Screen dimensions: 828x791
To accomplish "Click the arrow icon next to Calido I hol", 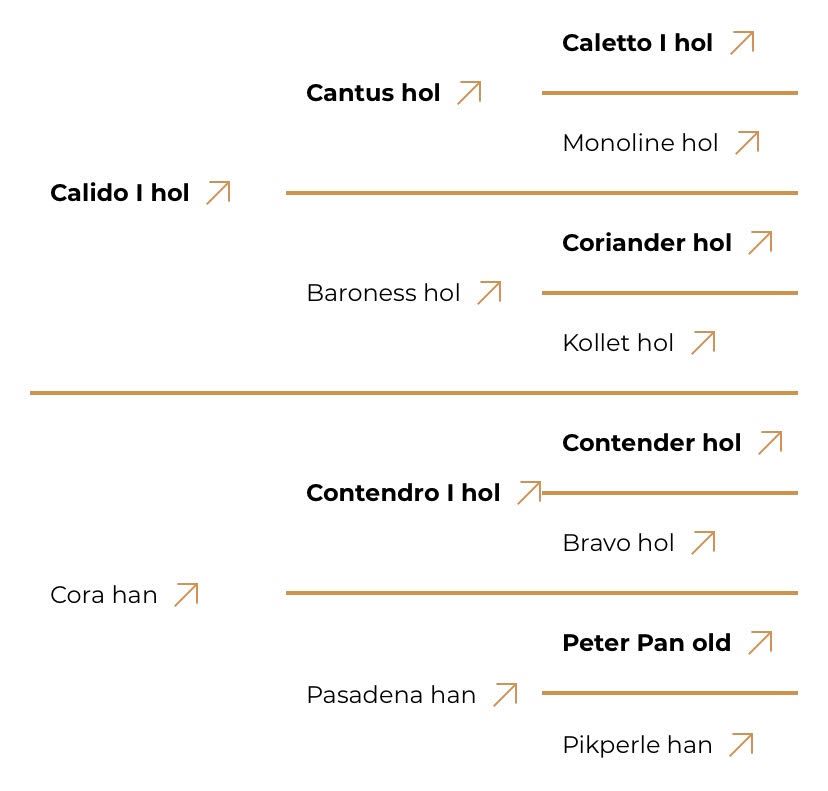I will tap(218, 192).
